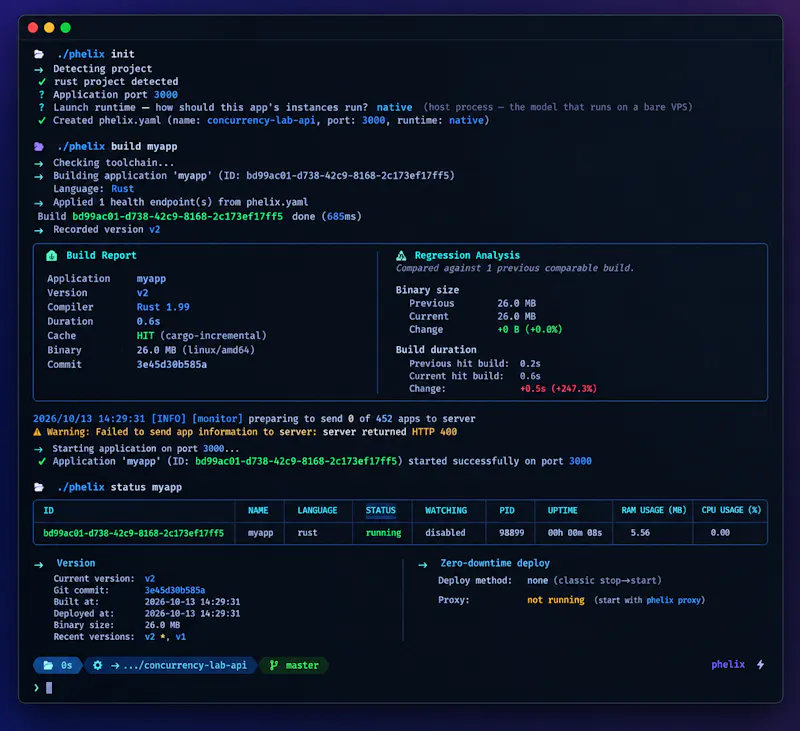
Task: Click the git branch icon beside master
Action: (x=274, y=665)
